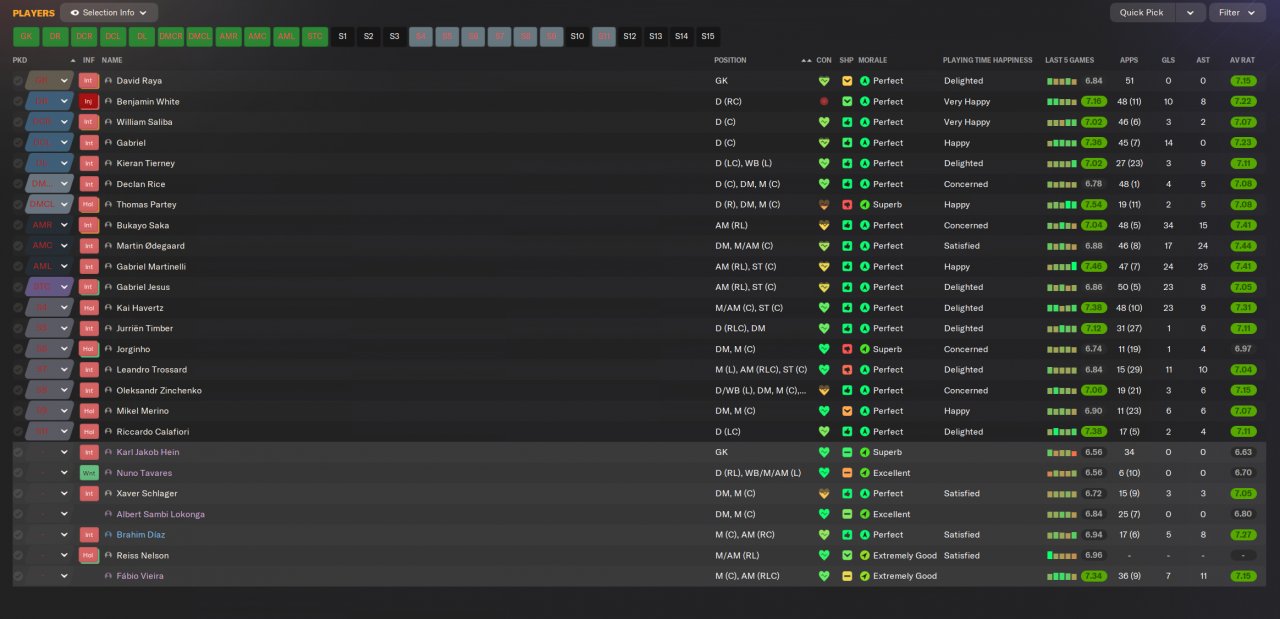Click the morale icon for Gabriel Martinelli
This screenshot has width=1280, height=619.
(865, 267)
